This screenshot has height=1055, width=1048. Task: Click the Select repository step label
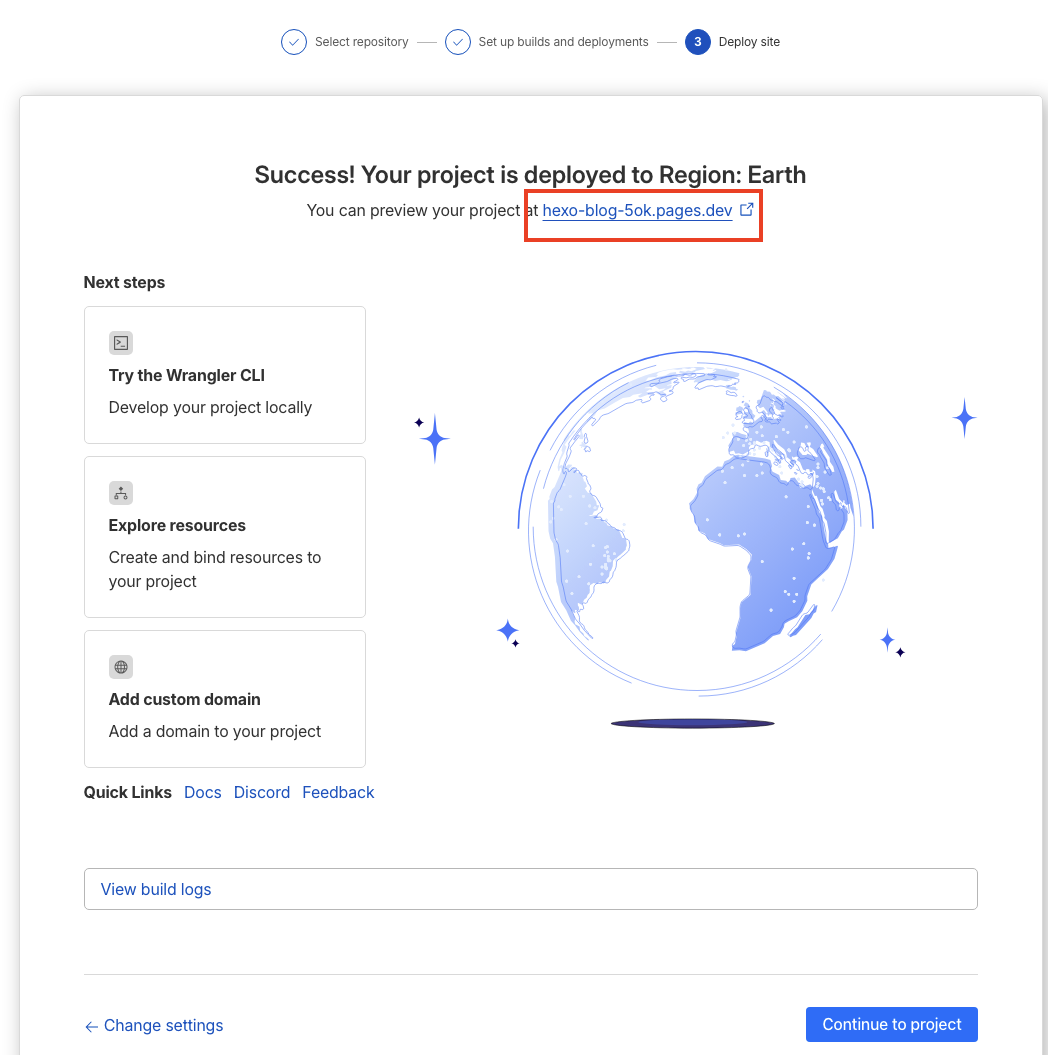[361, 42]
